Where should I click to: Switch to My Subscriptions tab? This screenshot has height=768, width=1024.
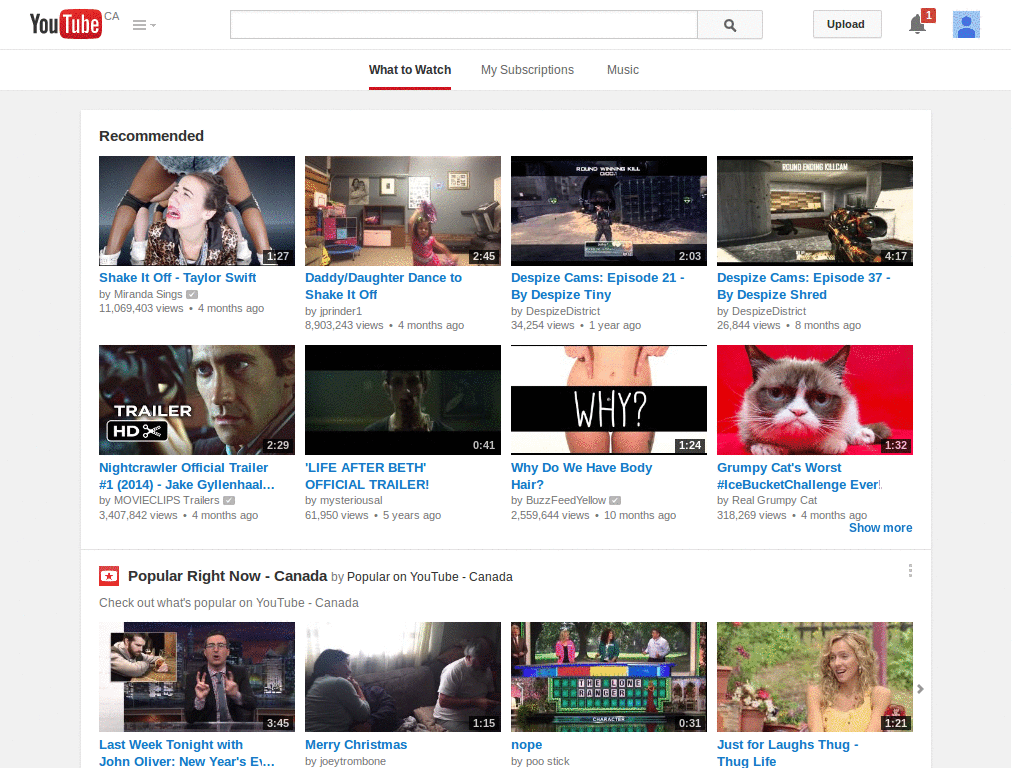tap(527, 70)
